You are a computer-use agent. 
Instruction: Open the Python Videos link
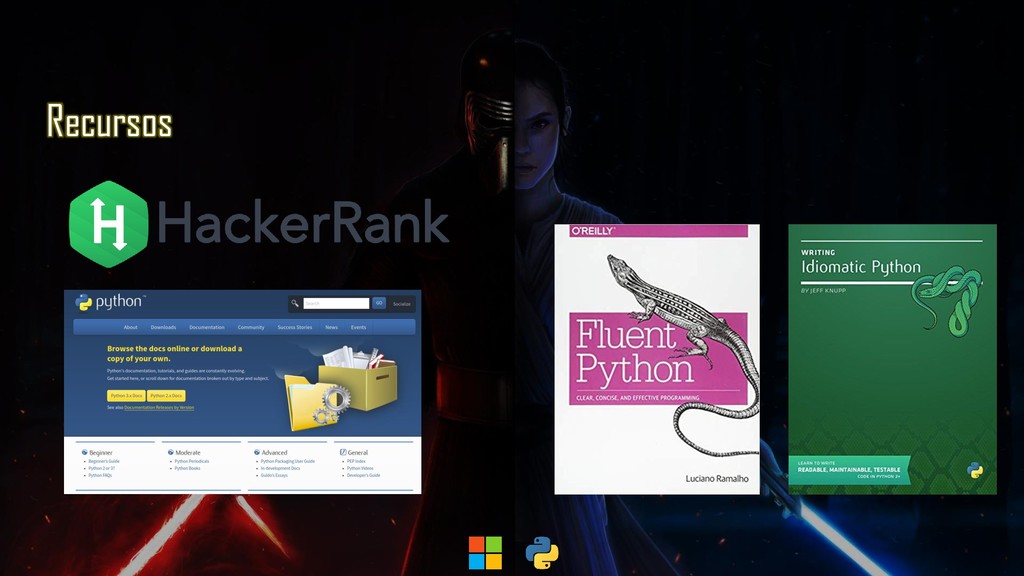click(360, 468)
